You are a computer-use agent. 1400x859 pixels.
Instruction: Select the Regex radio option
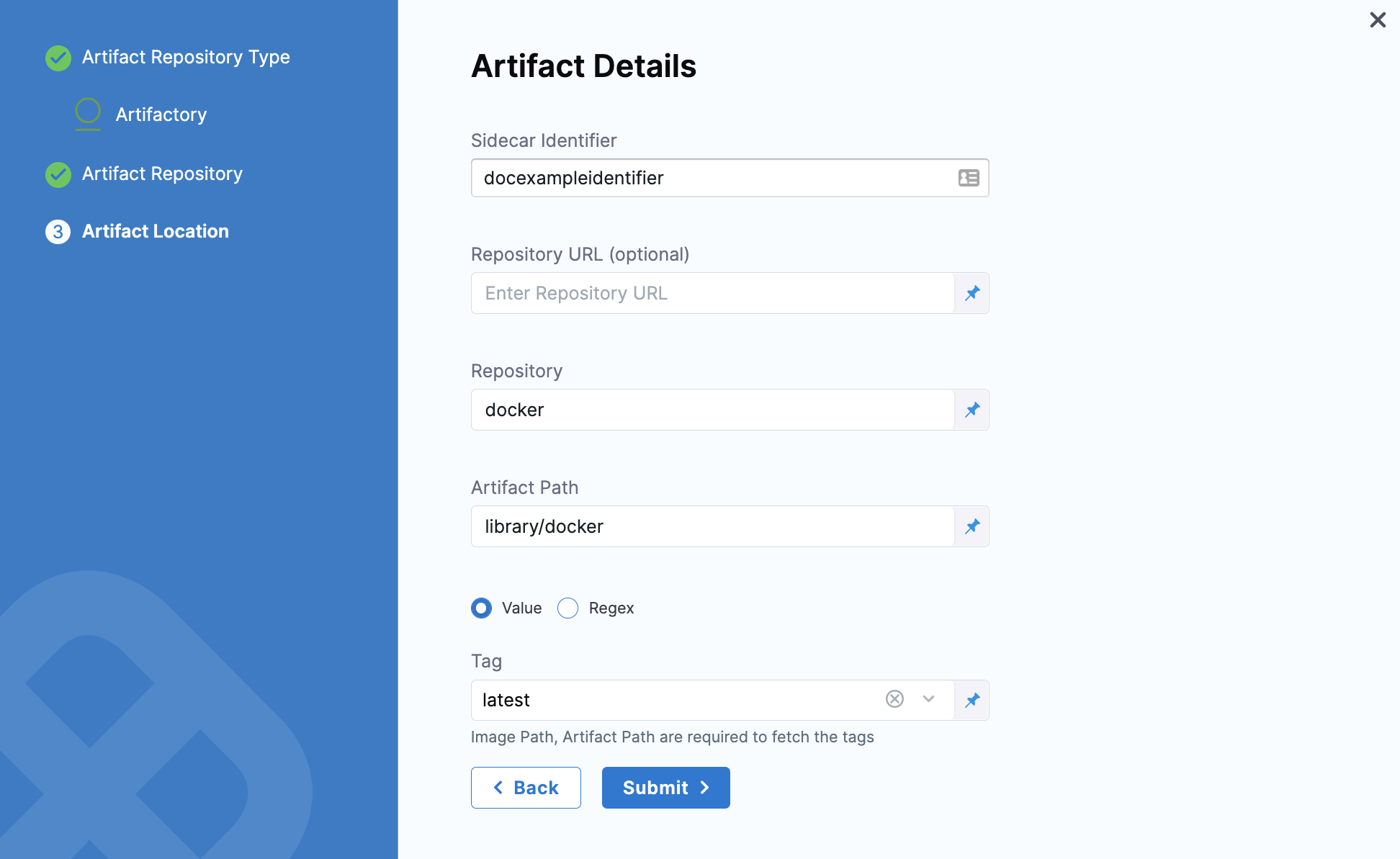coord(568,608)
